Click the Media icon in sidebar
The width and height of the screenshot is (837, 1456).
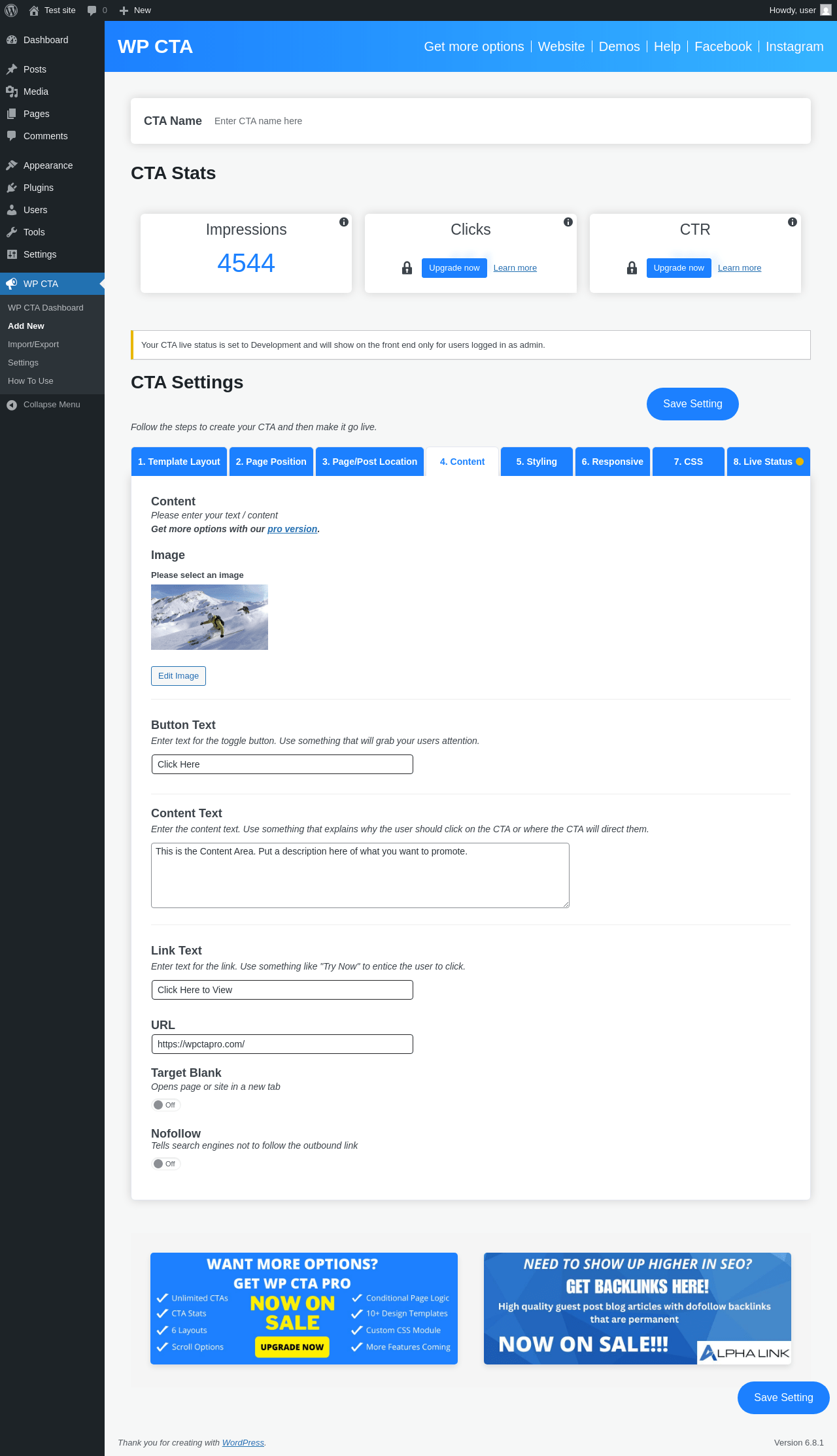tap(12, 92)
